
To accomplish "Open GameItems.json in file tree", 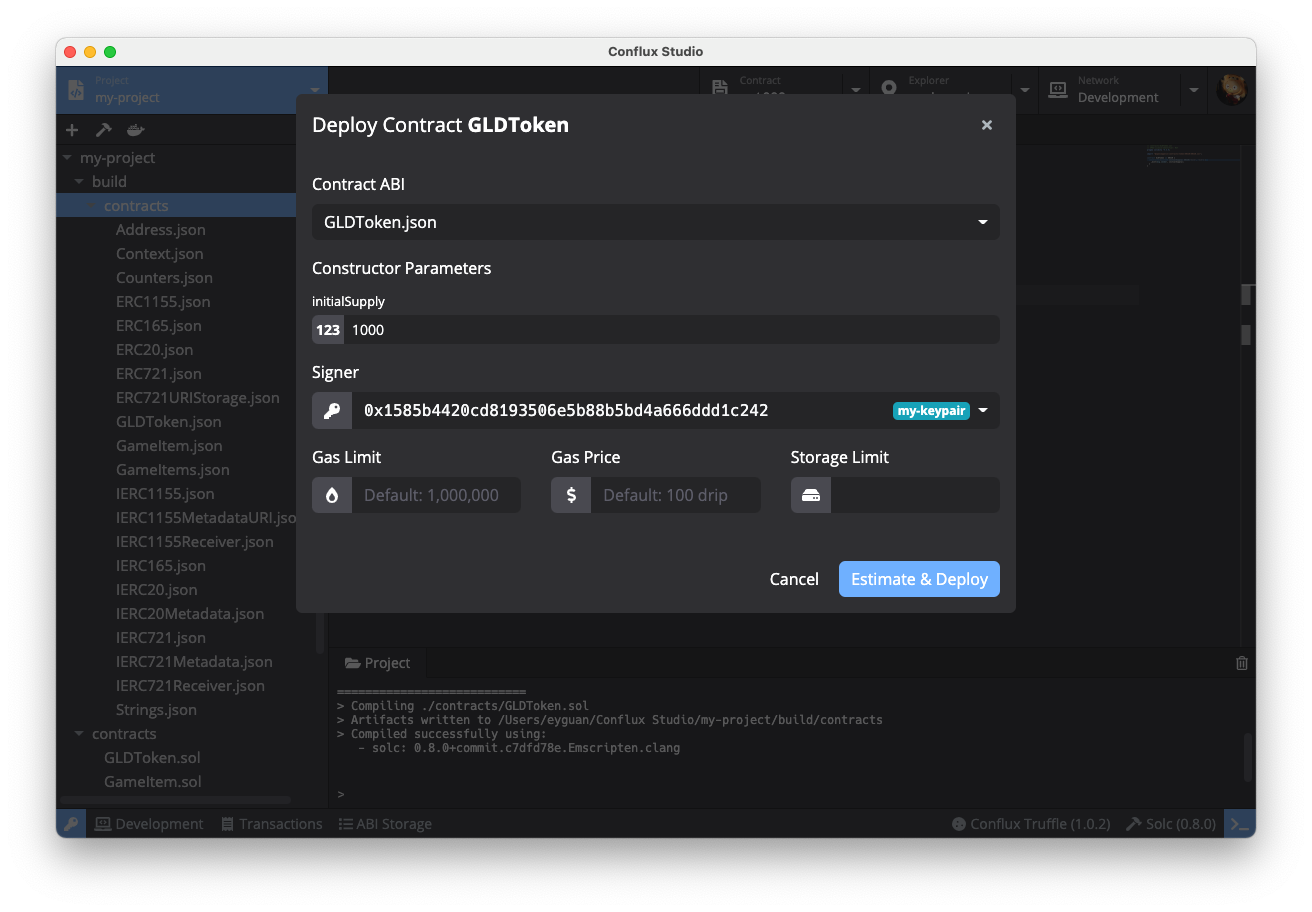I will click(172, 470).
